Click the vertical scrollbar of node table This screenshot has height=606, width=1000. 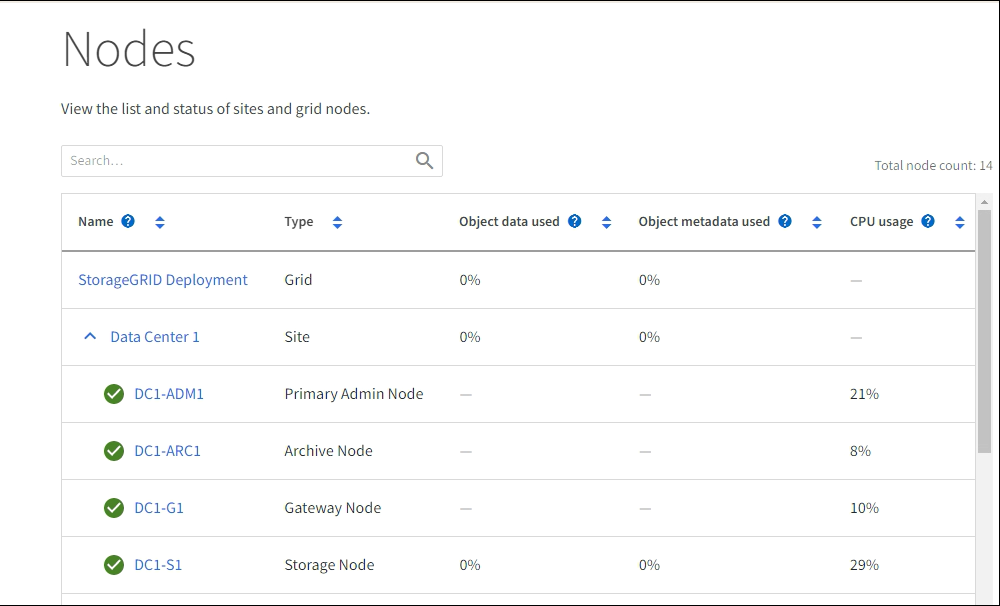click(984, 330)
